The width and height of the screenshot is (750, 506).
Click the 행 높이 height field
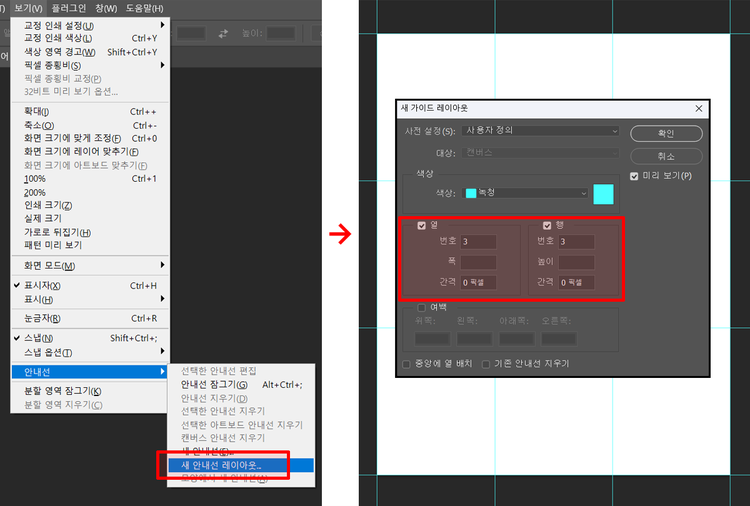pyautogui.click(x=576, y=262)
